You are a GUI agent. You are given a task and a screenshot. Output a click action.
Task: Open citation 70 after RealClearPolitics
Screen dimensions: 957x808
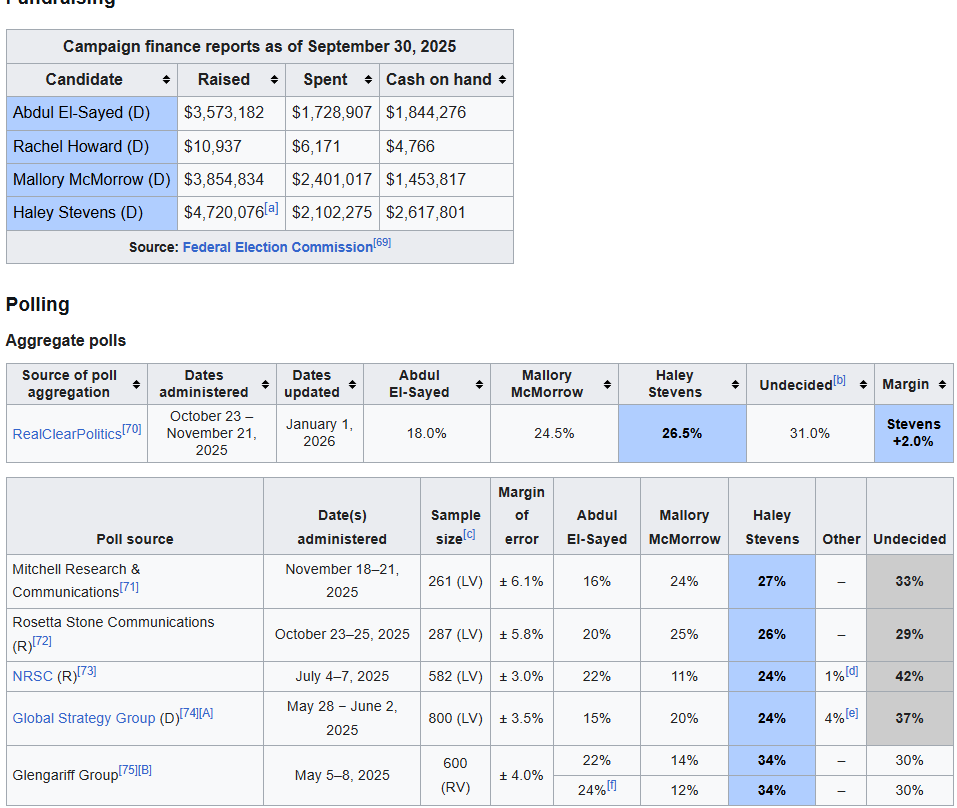pos(132,429)
